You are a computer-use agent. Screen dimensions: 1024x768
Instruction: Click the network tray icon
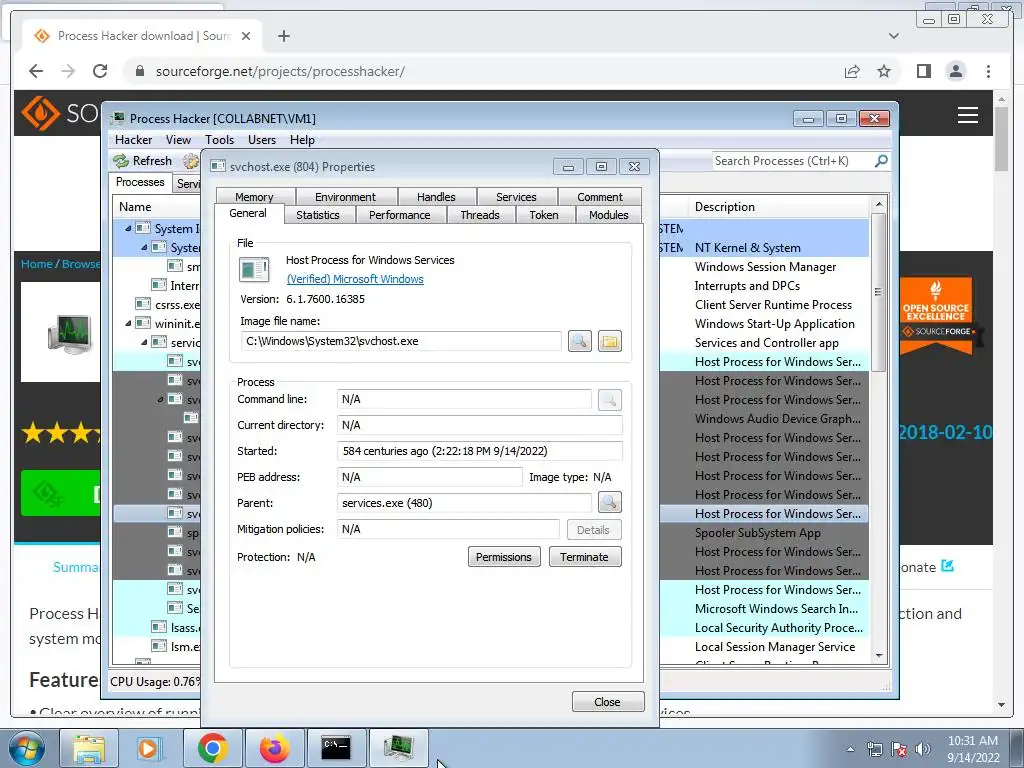[874, 749]
